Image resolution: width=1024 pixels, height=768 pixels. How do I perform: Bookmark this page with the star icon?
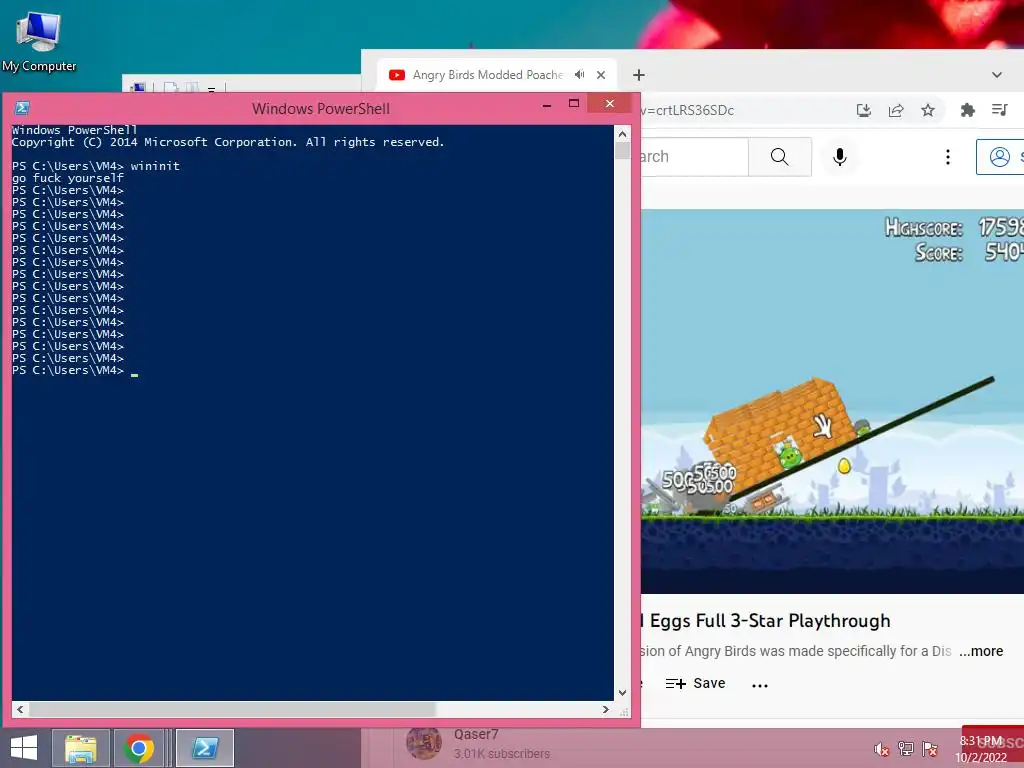[928, 110]
